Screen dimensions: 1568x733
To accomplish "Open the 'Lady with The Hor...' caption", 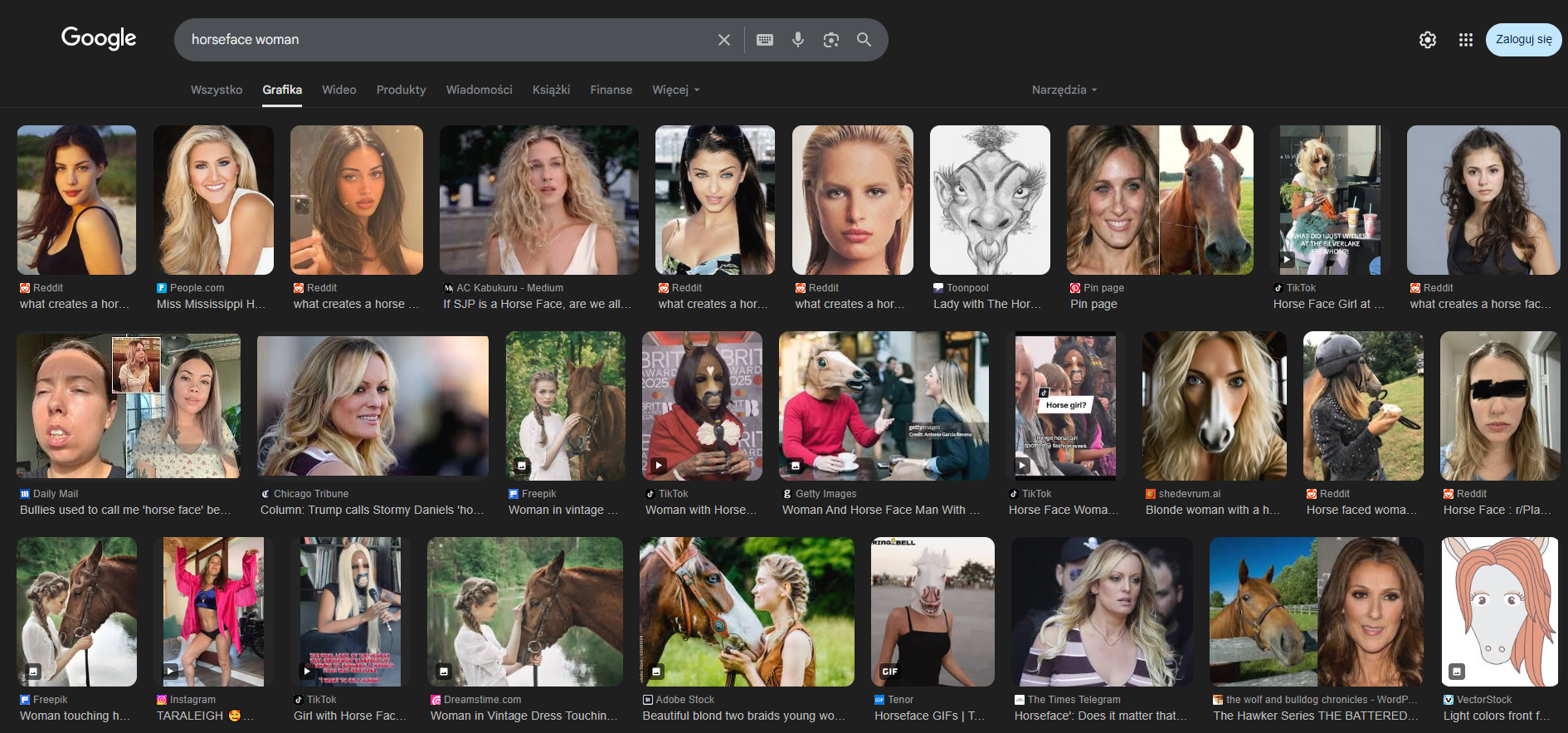I will click(x=987, y=304).
